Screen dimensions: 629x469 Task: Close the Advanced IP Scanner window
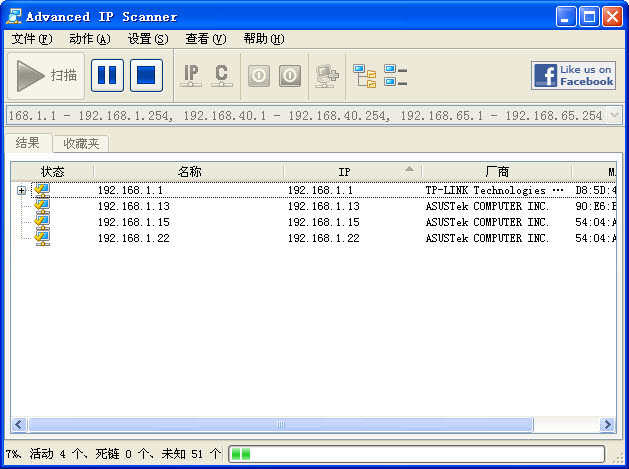coord(613,17)
